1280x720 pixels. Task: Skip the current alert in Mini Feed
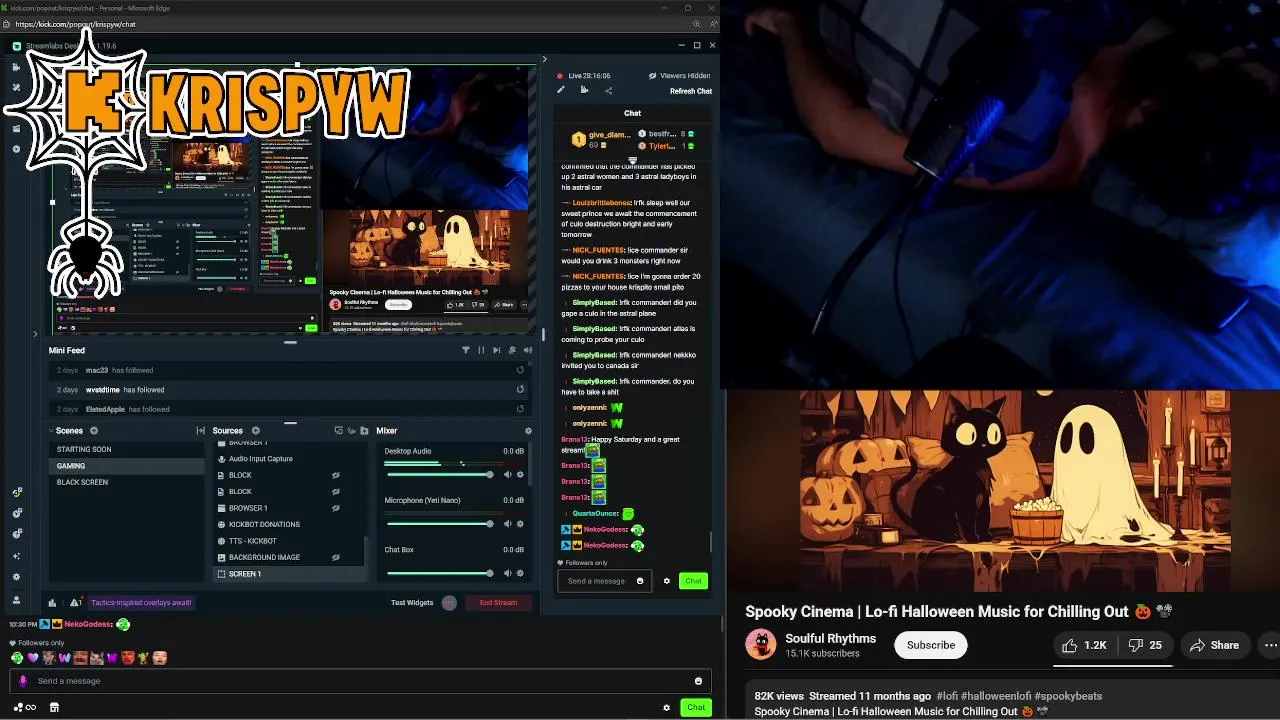496,350
